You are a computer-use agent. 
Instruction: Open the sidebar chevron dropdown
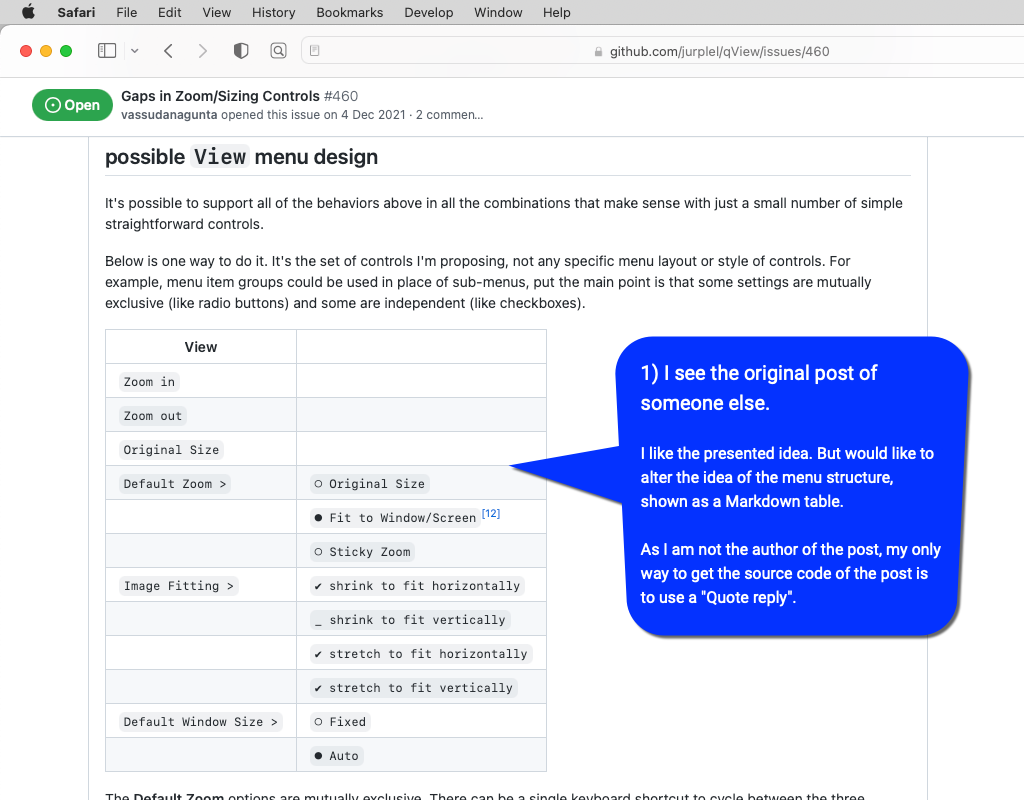pyautogui.click(x=134, y=50)
